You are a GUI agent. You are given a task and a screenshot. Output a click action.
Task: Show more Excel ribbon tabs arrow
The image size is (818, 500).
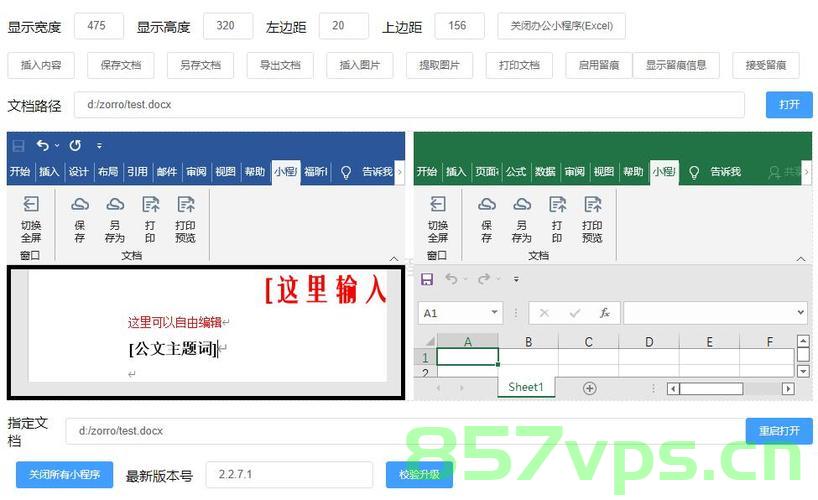tap(807, 172)
